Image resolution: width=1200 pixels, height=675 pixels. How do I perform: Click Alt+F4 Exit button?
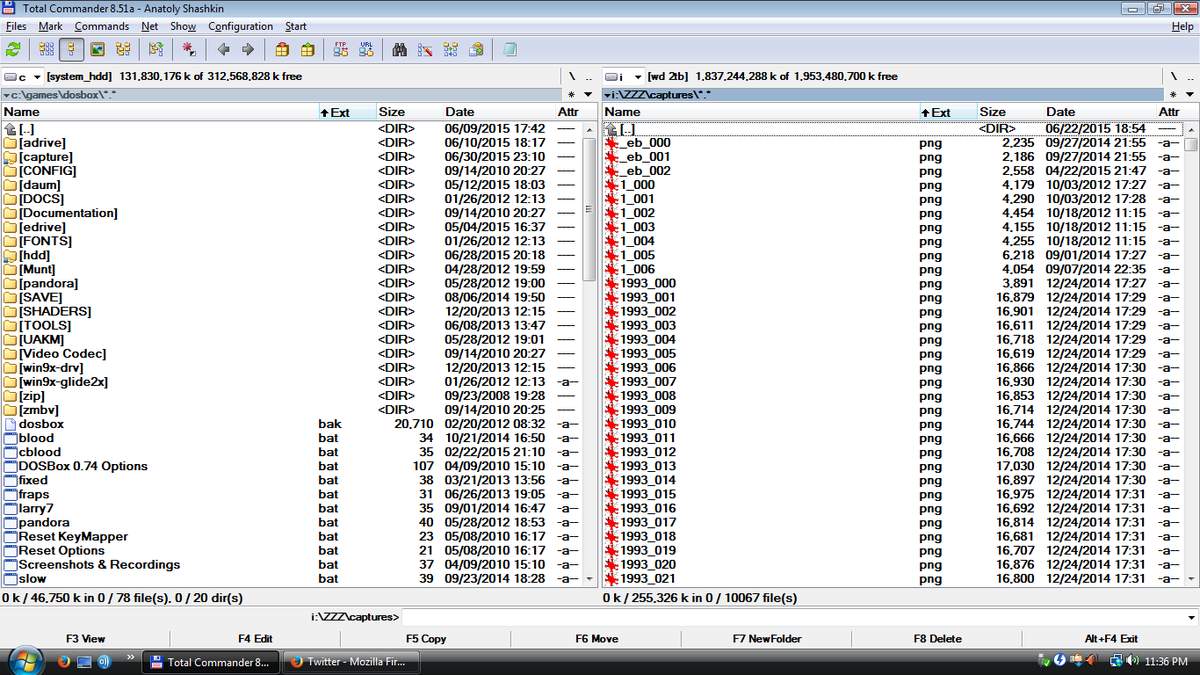coord(1111,638)
